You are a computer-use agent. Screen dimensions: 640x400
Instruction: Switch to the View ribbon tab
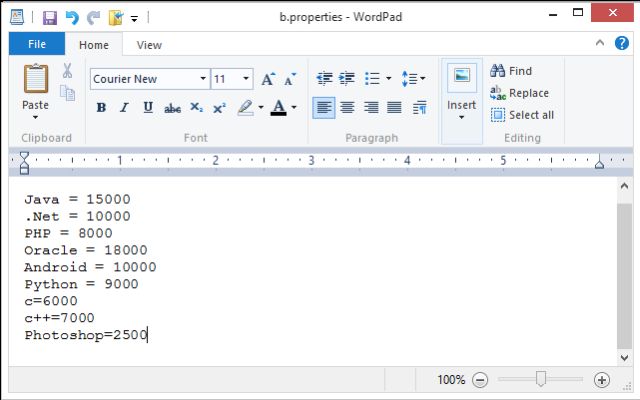[149, 45]
